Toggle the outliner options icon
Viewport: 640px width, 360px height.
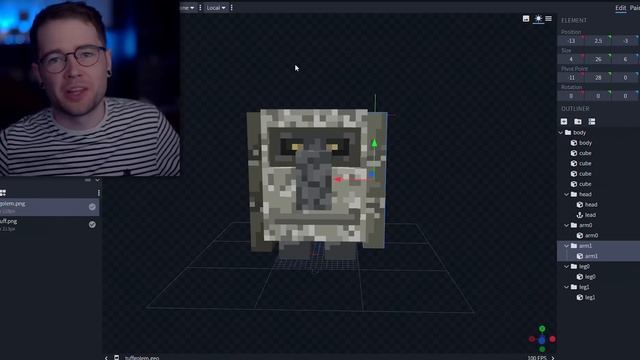coord(592,122)
